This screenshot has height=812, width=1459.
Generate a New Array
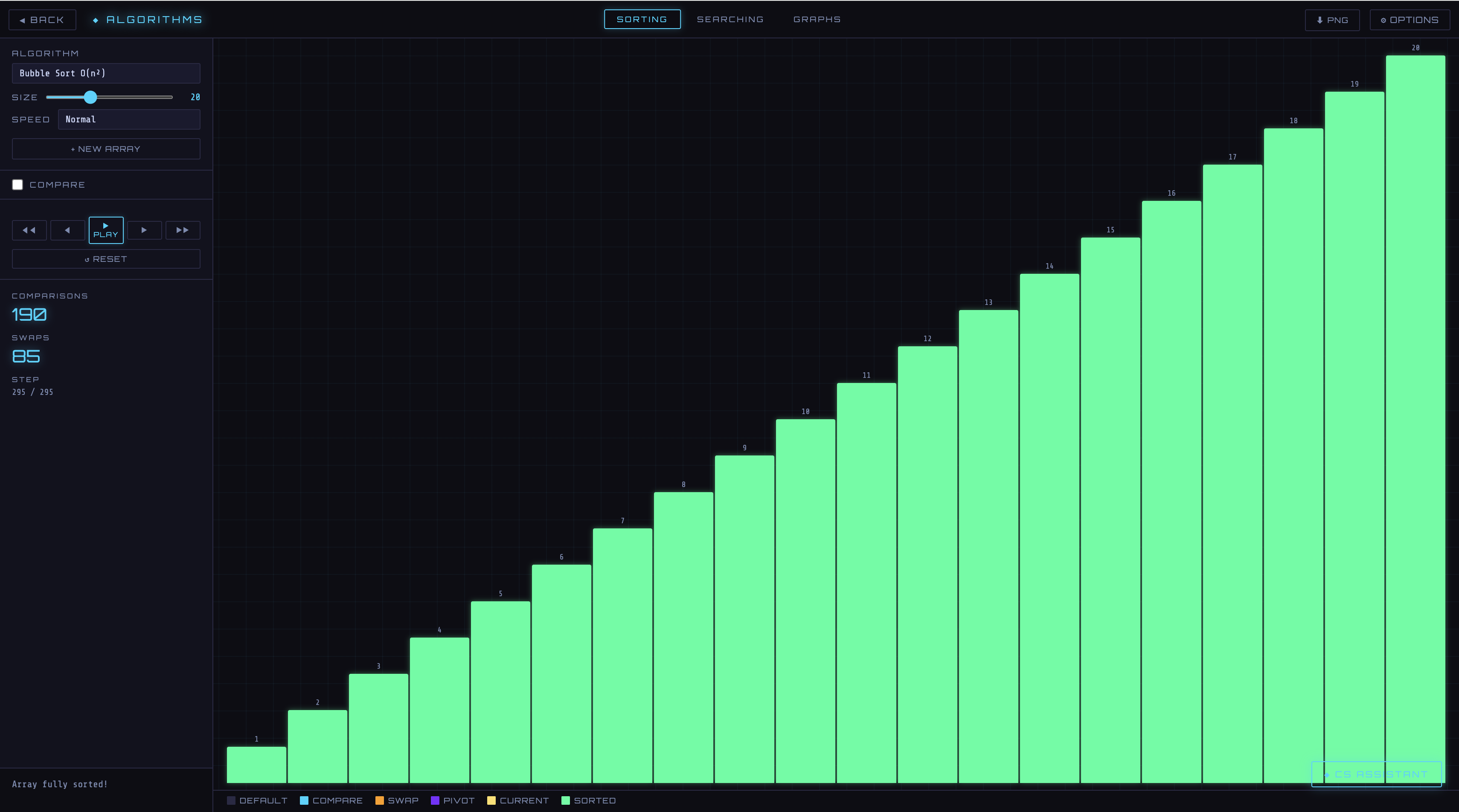[x=106, y=149]
